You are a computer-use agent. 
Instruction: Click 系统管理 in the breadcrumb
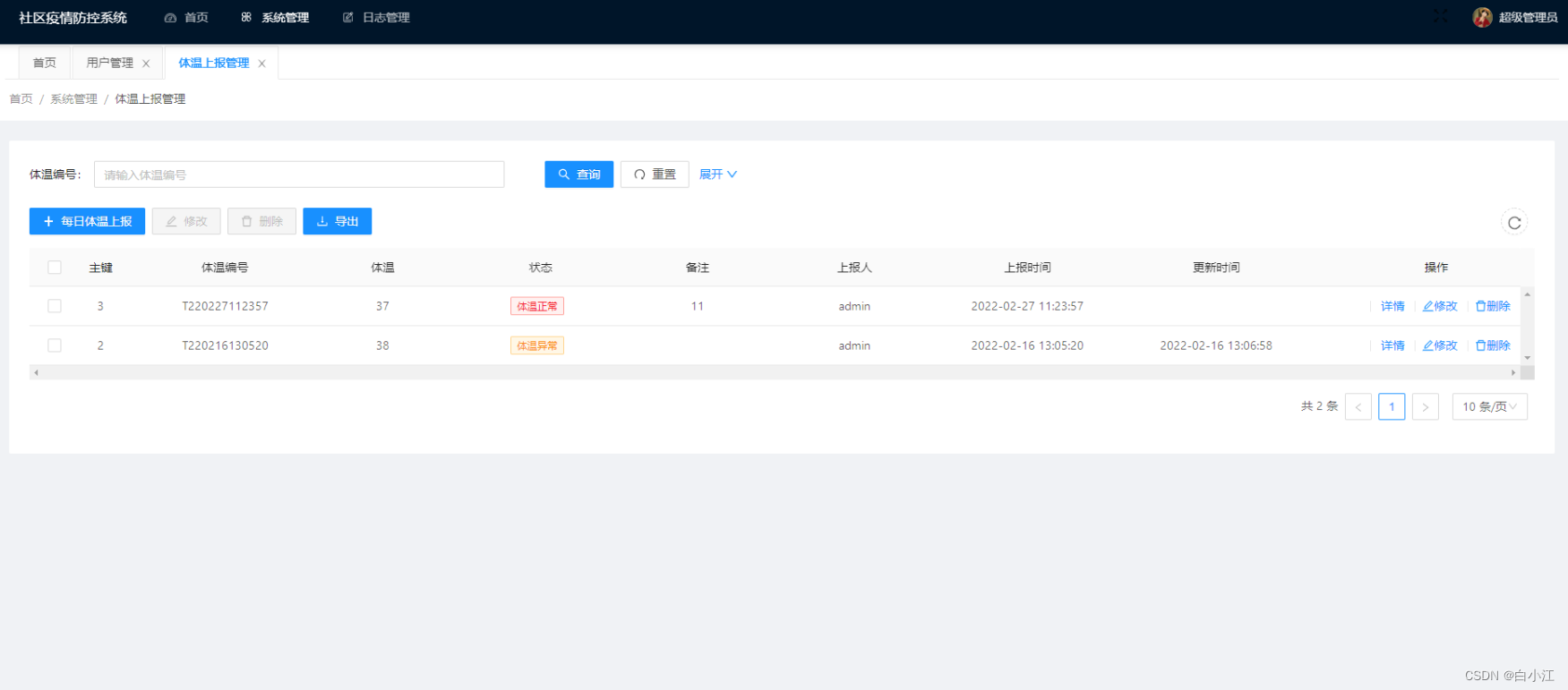[73, 98]
